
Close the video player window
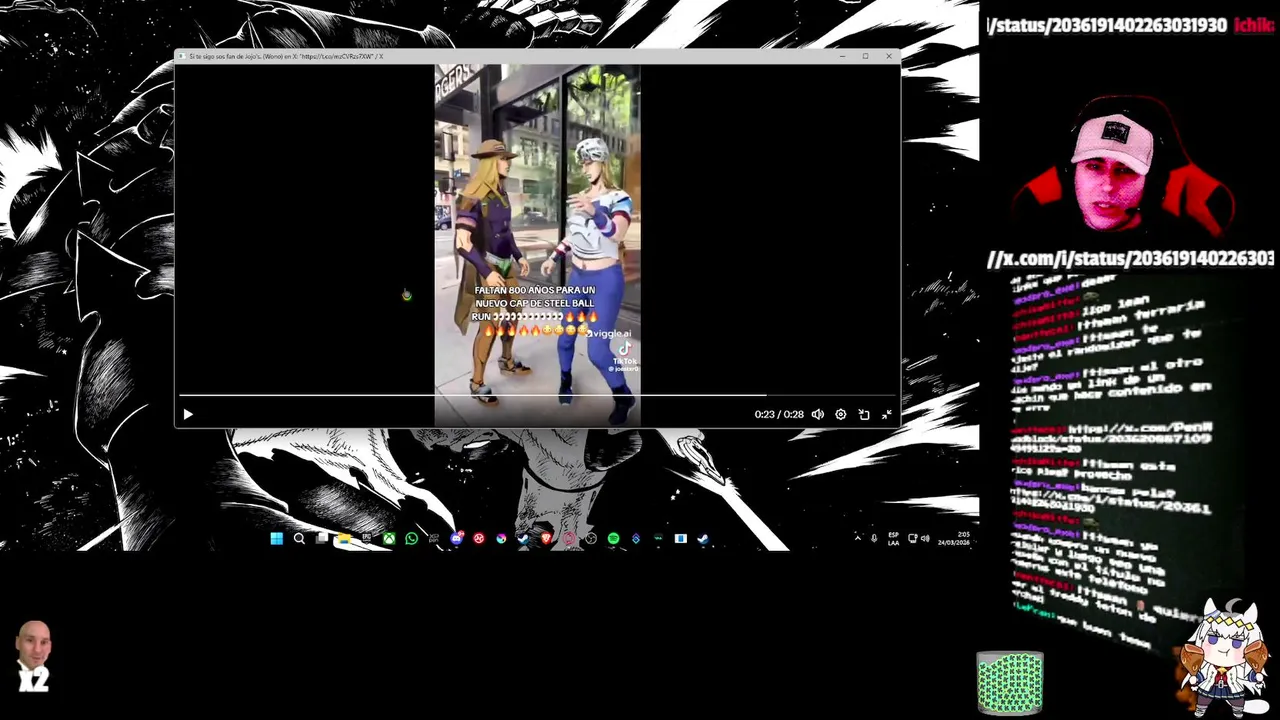click(x=888, y=56)
